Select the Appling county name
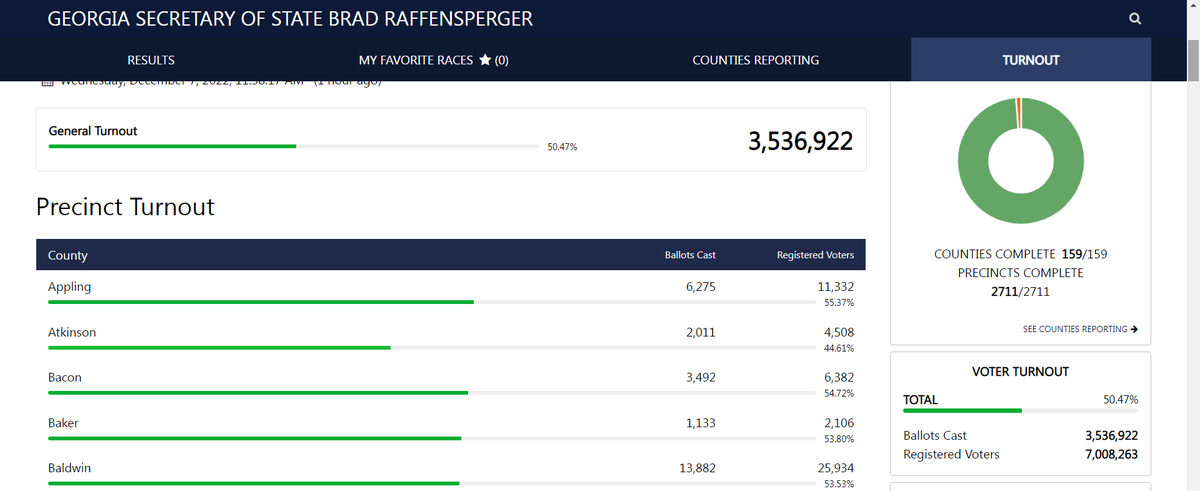 pyautogui.click(x=69, y=286)
